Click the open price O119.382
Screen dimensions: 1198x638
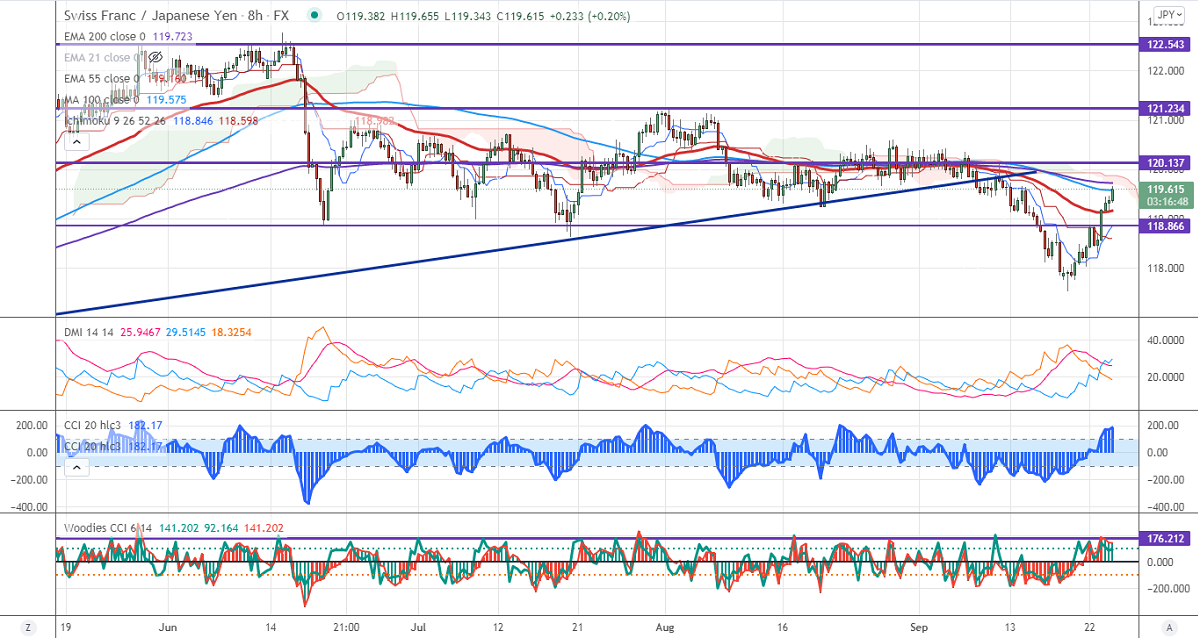pos(361,16)
